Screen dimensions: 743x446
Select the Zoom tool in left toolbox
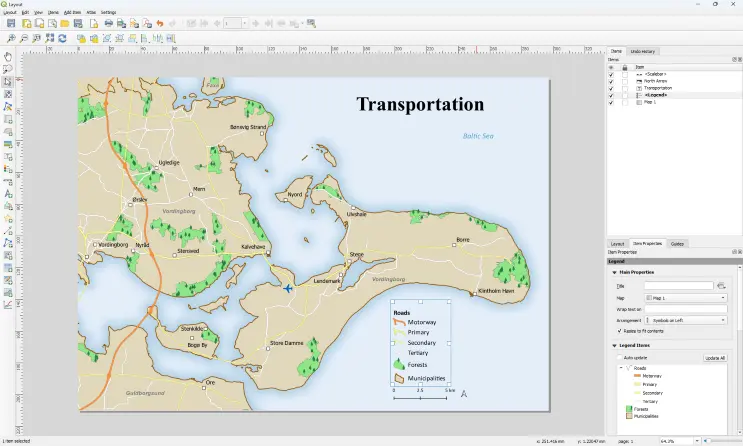pos(8,69)
